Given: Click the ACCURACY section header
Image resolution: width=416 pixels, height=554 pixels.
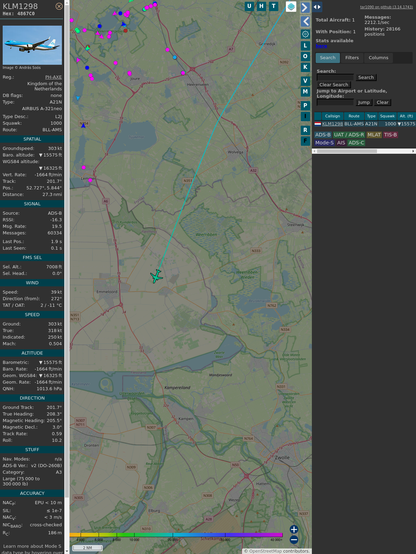Looking at the screenshot, I should tap(32, 493).
